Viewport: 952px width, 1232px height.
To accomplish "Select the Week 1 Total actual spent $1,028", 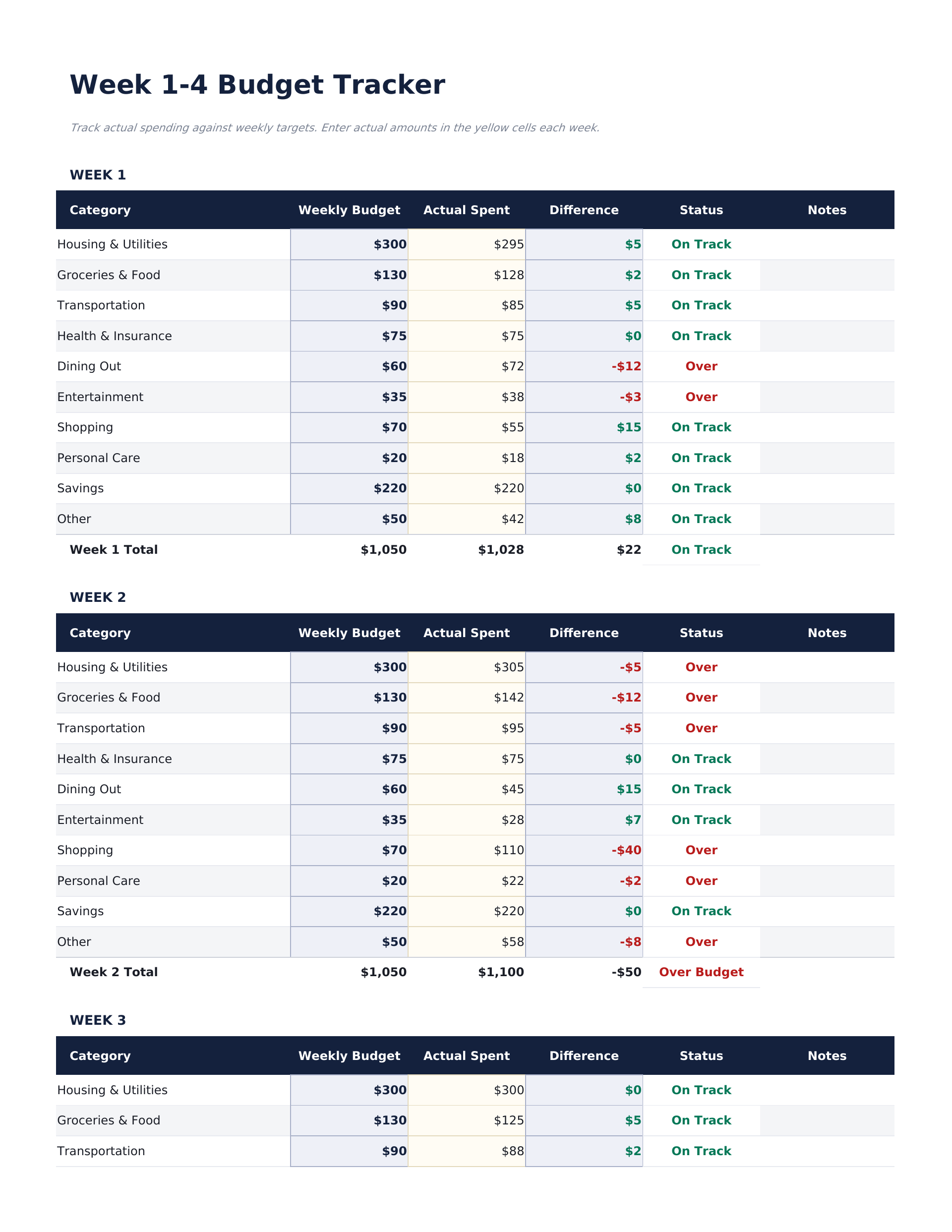I will (501, 550).
